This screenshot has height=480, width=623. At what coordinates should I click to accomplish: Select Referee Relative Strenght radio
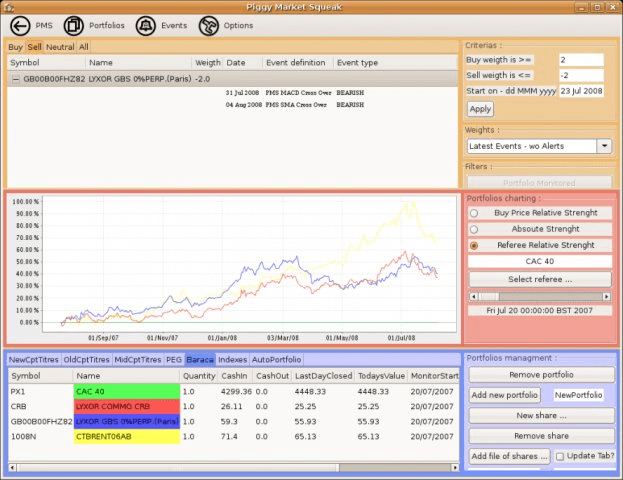tap(474, 246)
